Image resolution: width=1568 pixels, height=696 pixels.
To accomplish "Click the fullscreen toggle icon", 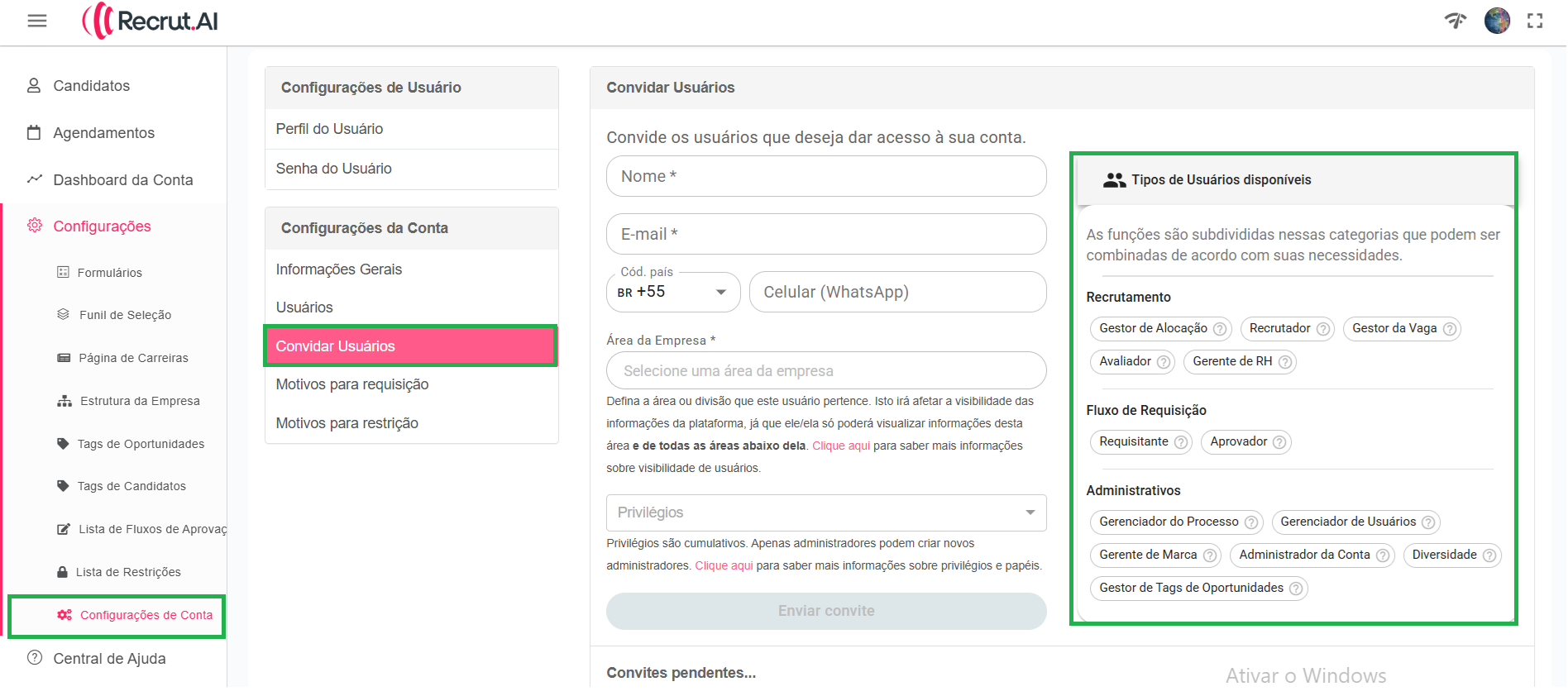I will click(x=1535, y=21).
